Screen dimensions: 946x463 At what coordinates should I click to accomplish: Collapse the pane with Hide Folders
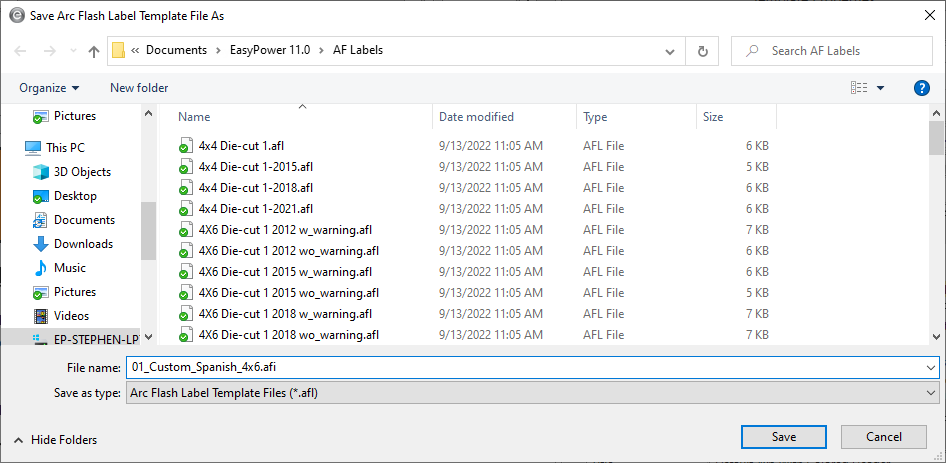[56, 440]
